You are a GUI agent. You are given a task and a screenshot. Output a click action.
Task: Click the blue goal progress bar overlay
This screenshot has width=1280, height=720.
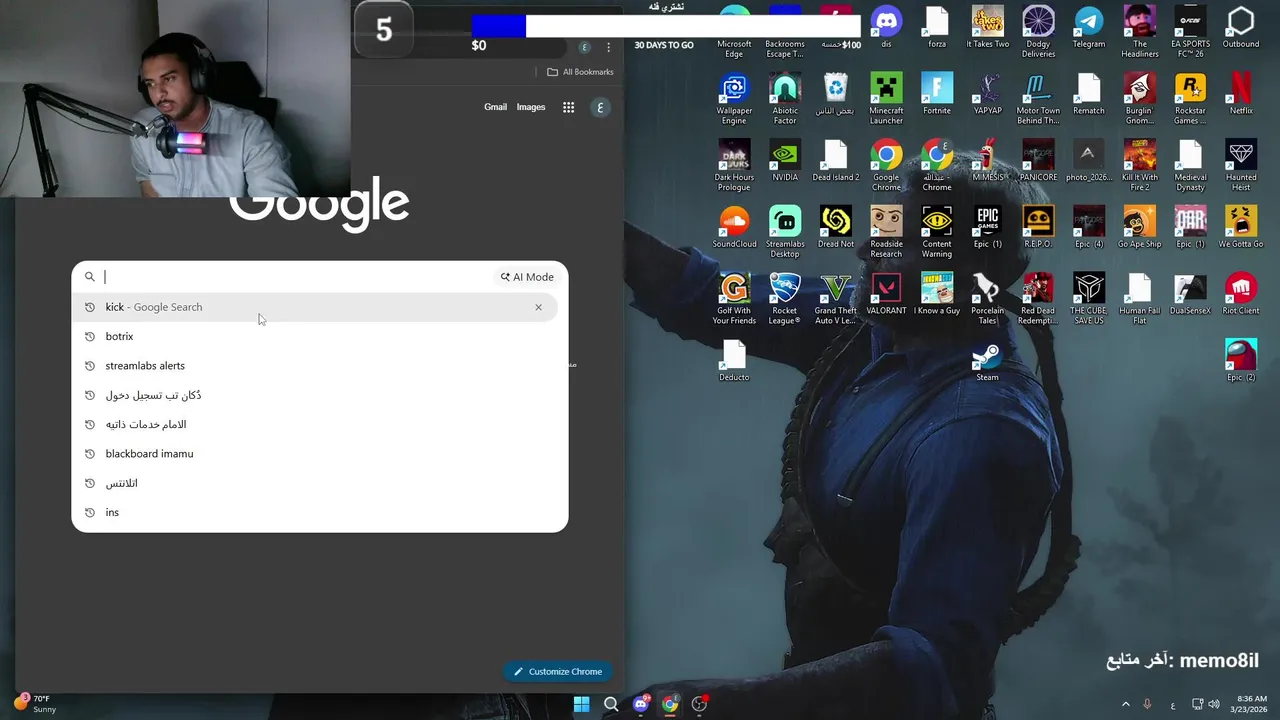(499, 26)
